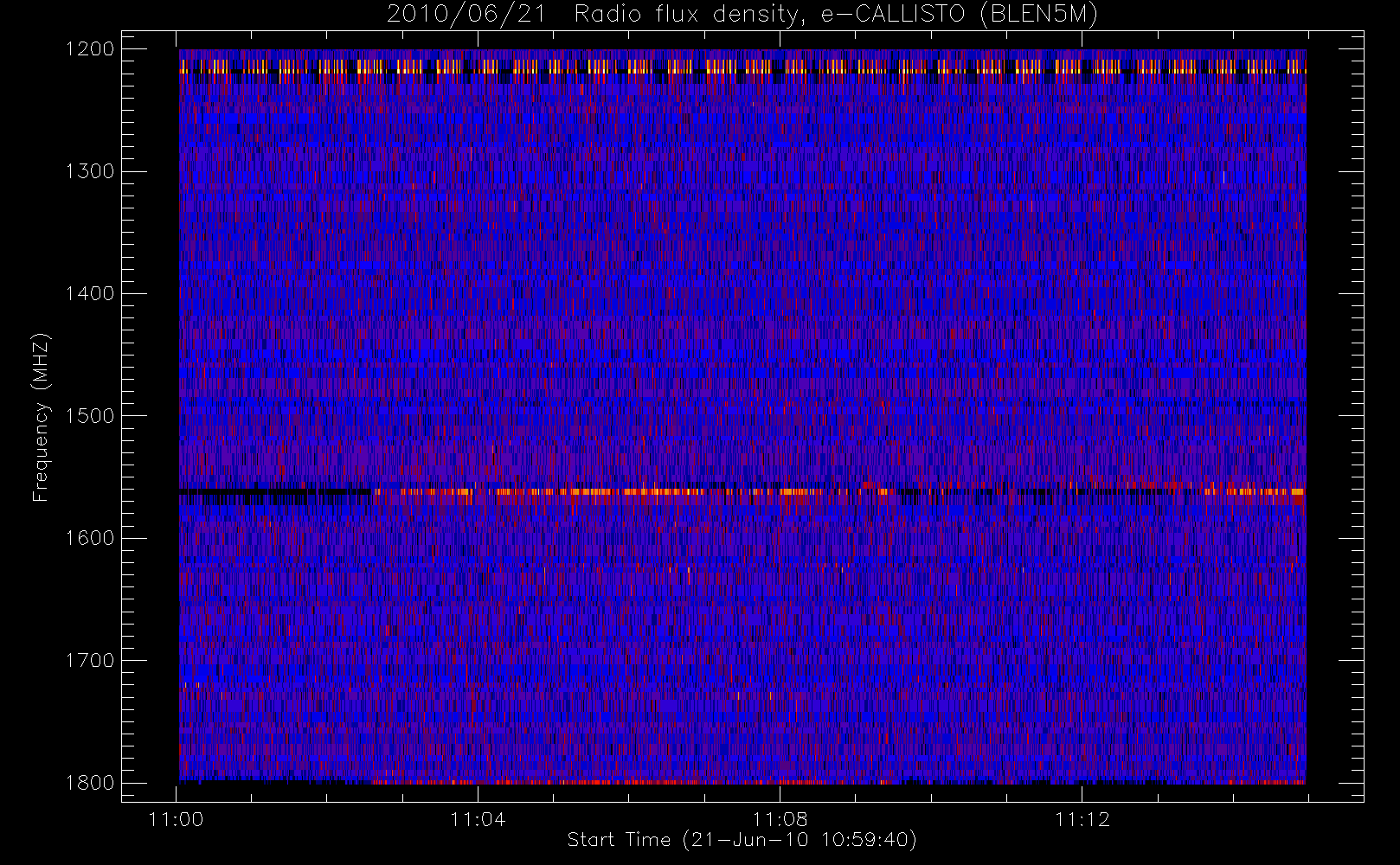
Task: Click the 'Frequency (MHz)' y-axis label
Action: point(40,418)
